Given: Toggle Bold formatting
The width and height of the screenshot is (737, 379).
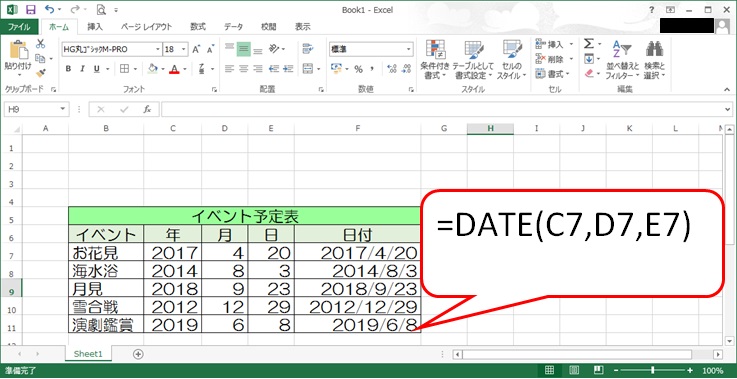Looking at the screenshot, I should click(x=68, y=69).
